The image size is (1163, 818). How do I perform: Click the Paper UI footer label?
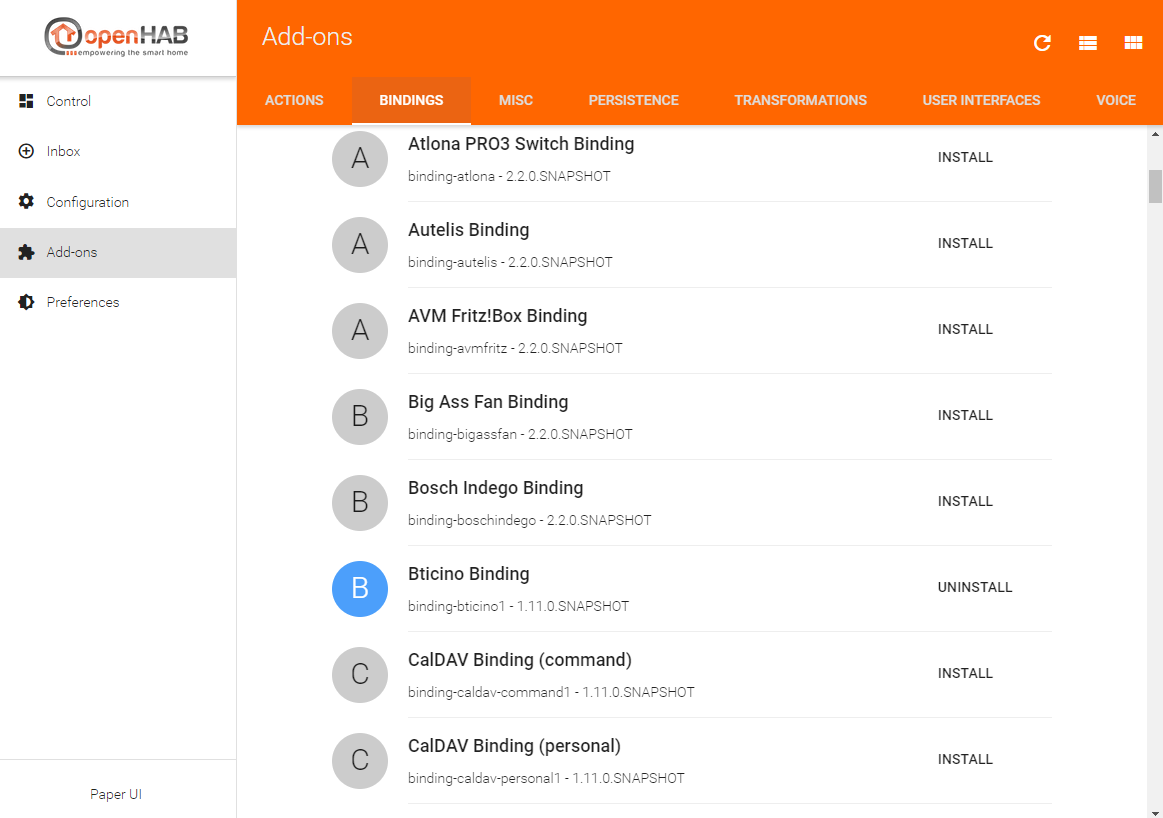pyautogui.click(x=116, y=794)
